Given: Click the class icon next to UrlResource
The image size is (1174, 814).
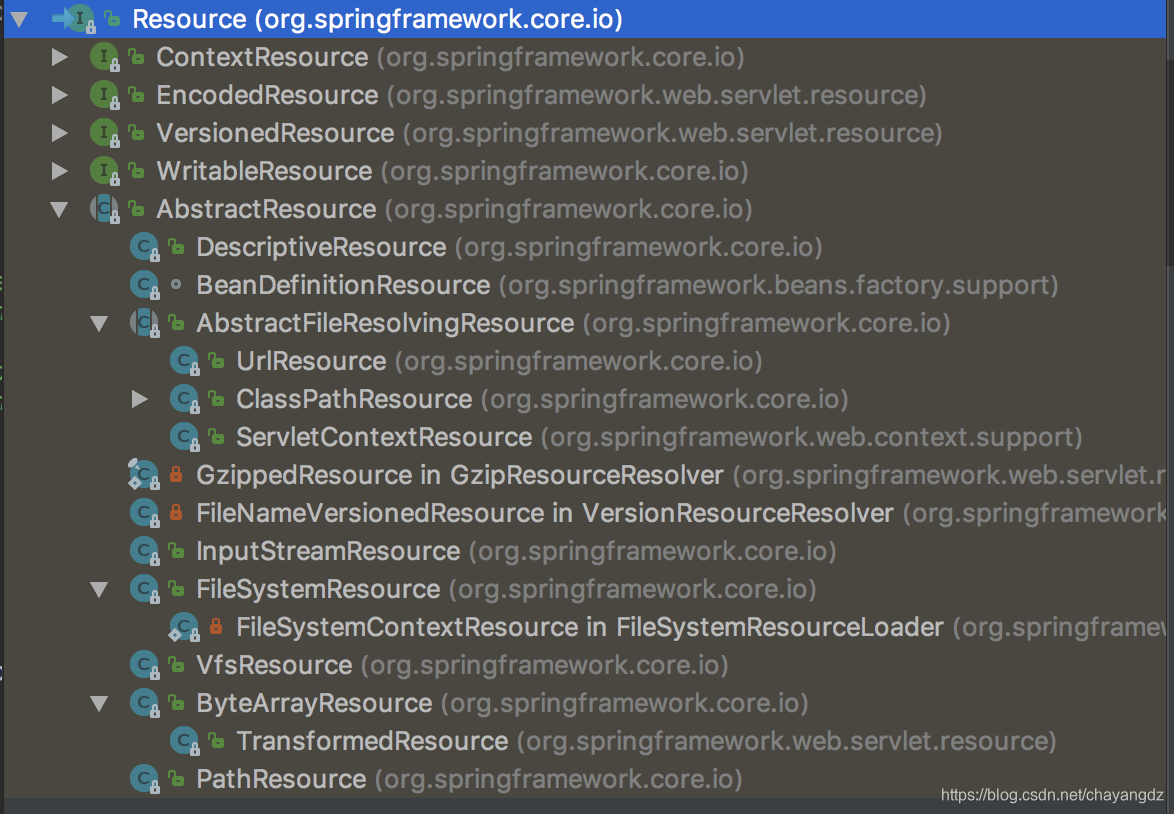Looking at the screenshot, I should 184,362.
